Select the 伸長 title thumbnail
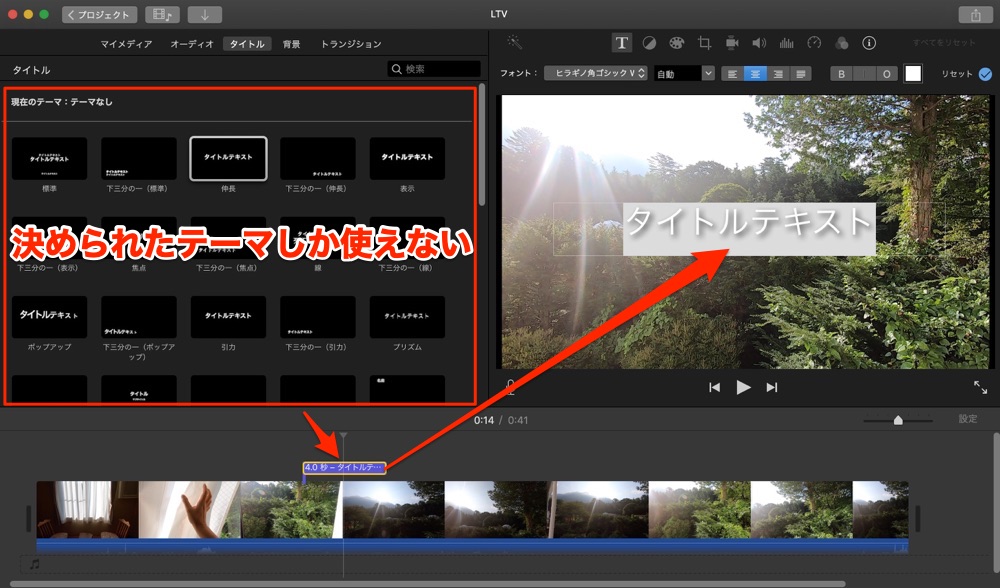The height and width of the screenshot is (588, 1000). pos(228,158)
